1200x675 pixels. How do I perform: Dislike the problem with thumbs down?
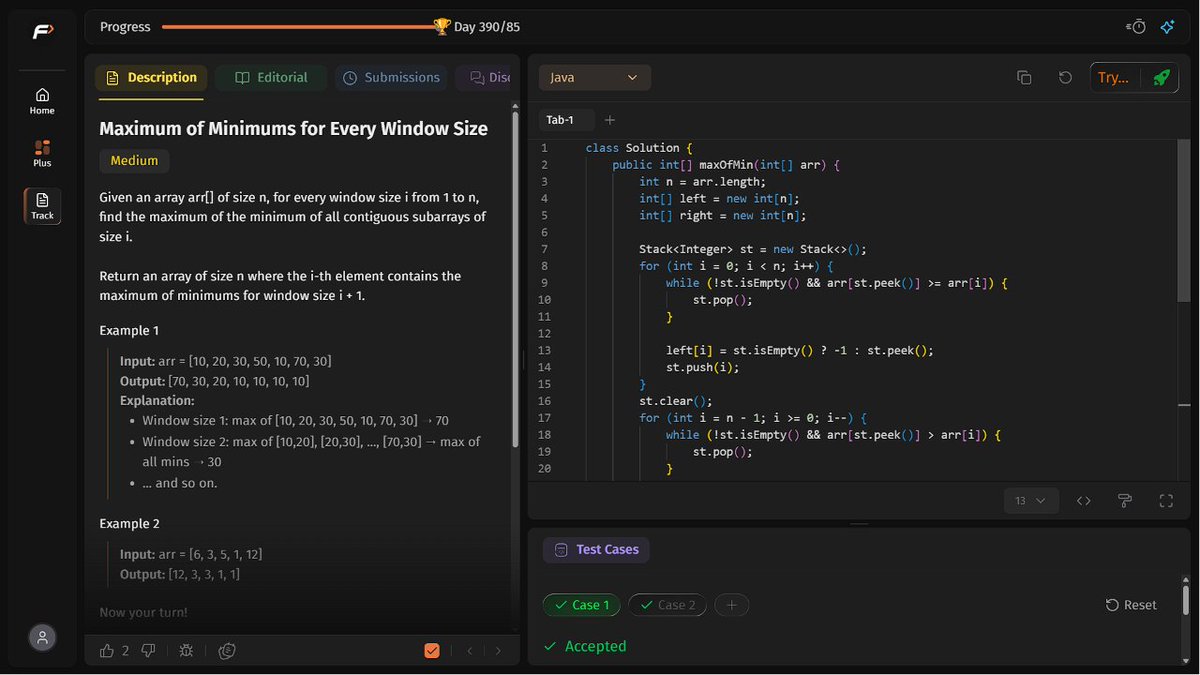tap(148, 650)
